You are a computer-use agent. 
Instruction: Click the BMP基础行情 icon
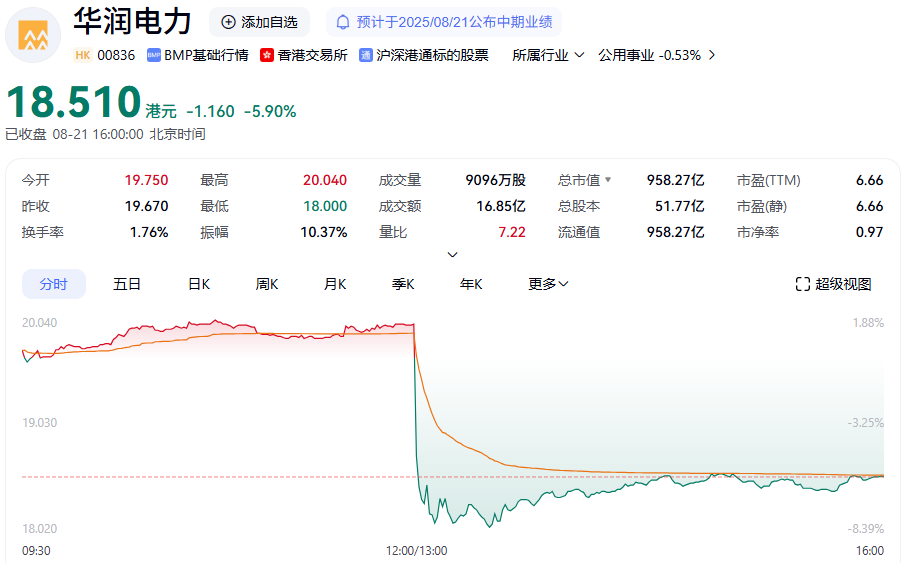[154, 55]
